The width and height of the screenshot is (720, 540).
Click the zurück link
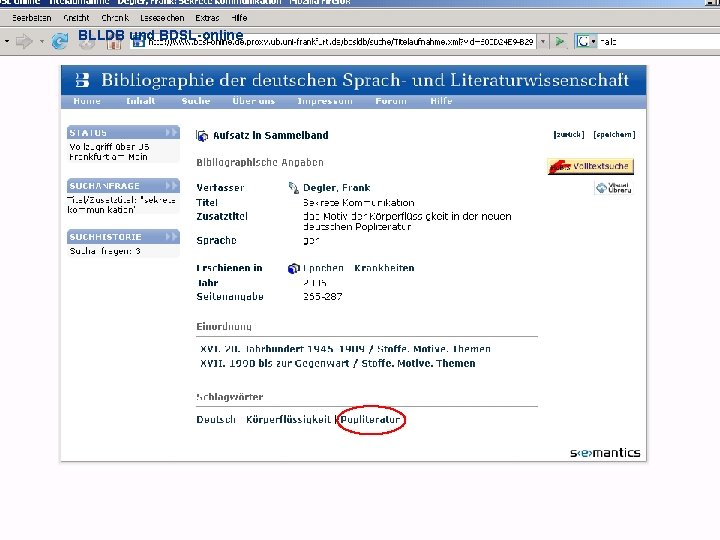(x=569, y=135)
